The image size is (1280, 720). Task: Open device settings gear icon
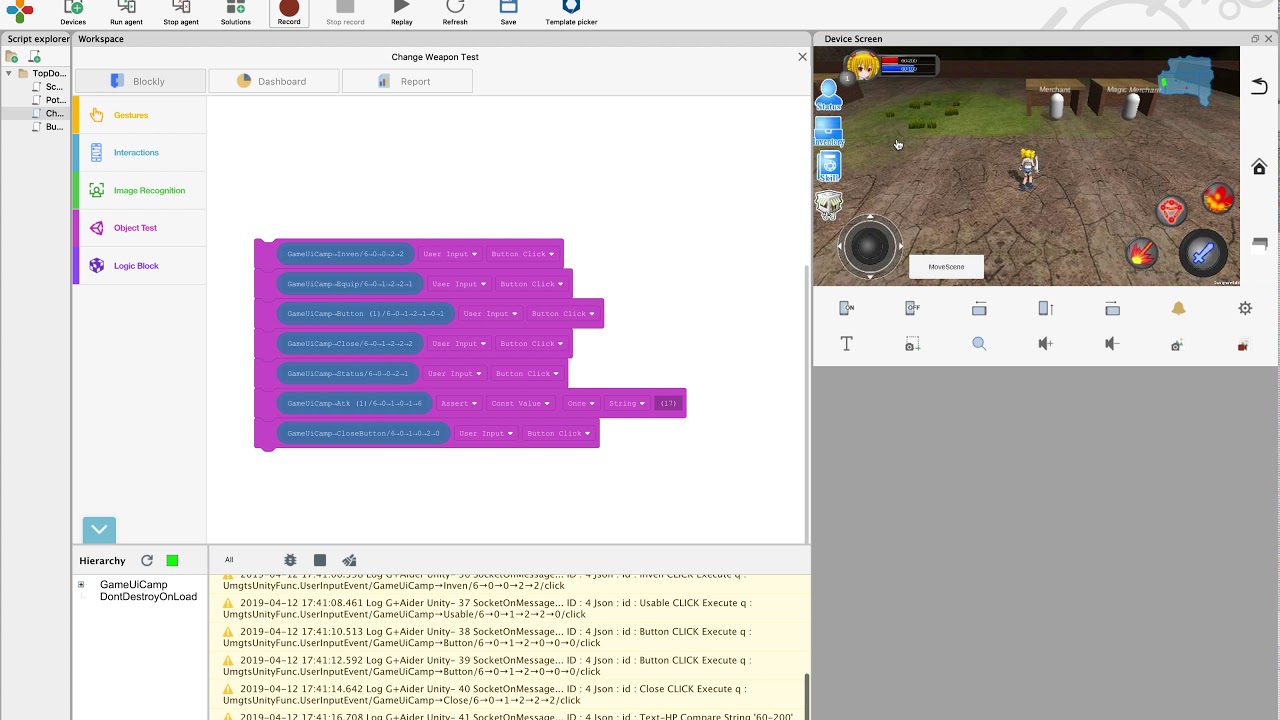pyautogui.click(x=1245, y=308)
